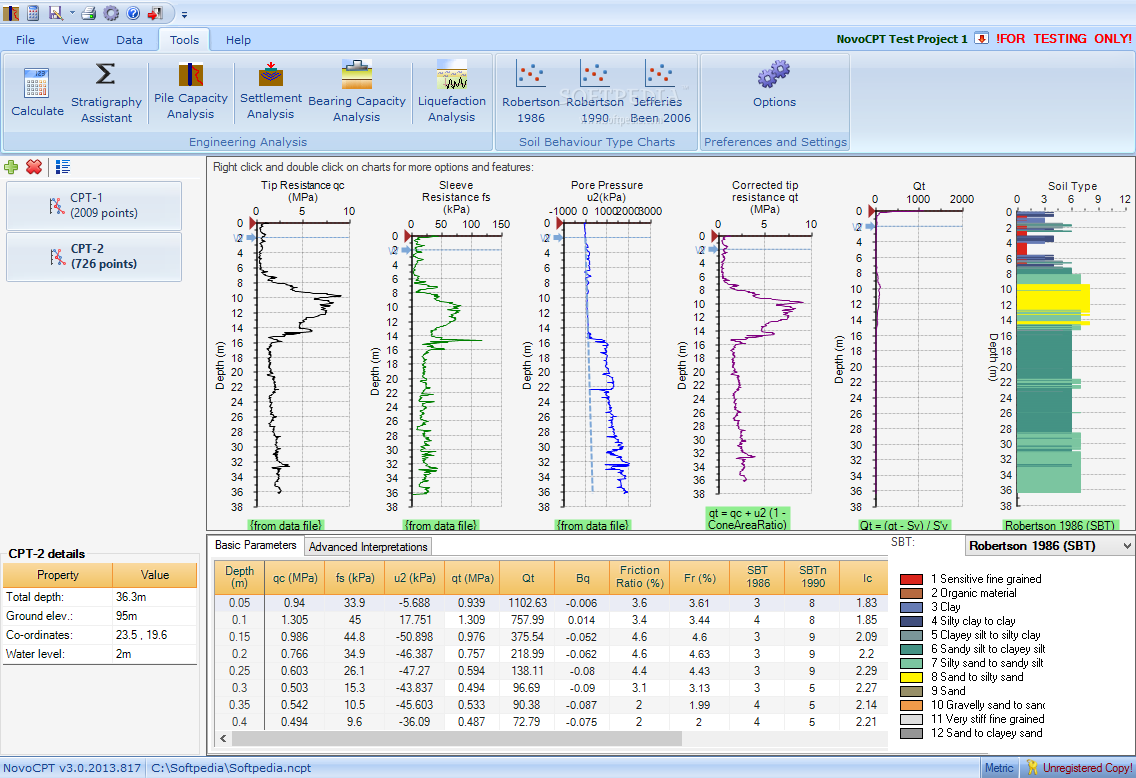
Task: Open the View ribbon tab
Action: [x=75, y=40]
